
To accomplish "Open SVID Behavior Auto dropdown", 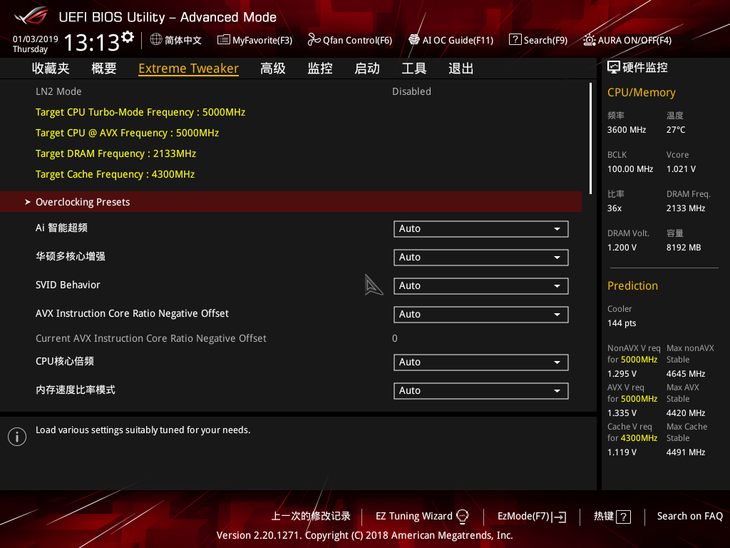I will point(480,286).
